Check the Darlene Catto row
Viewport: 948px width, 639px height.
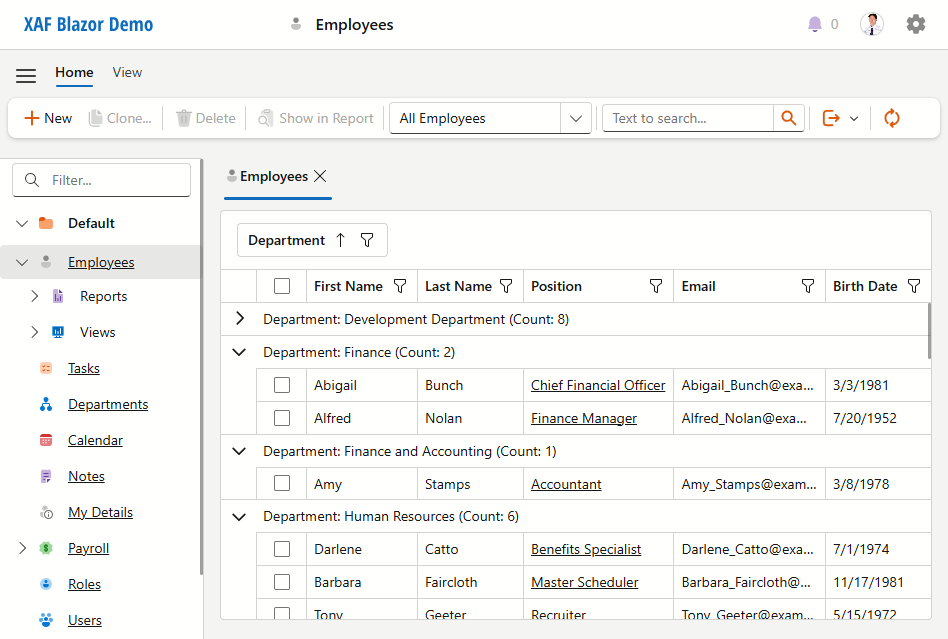282,549
